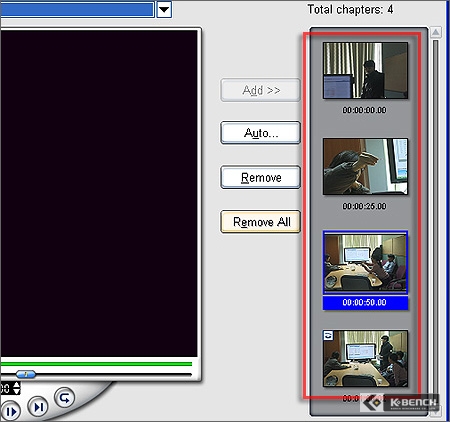Click the disabled Add >> button

[x=260, y=90]
